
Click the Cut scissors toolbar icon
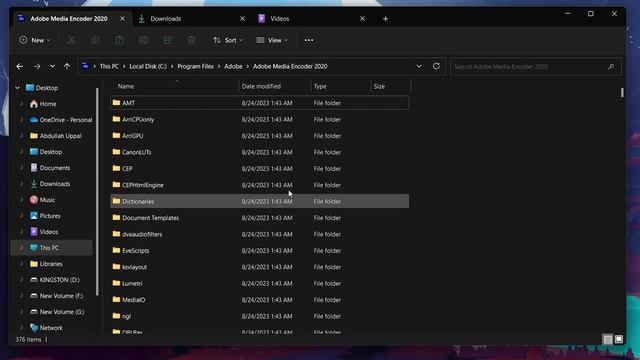[x=71, y=40]
